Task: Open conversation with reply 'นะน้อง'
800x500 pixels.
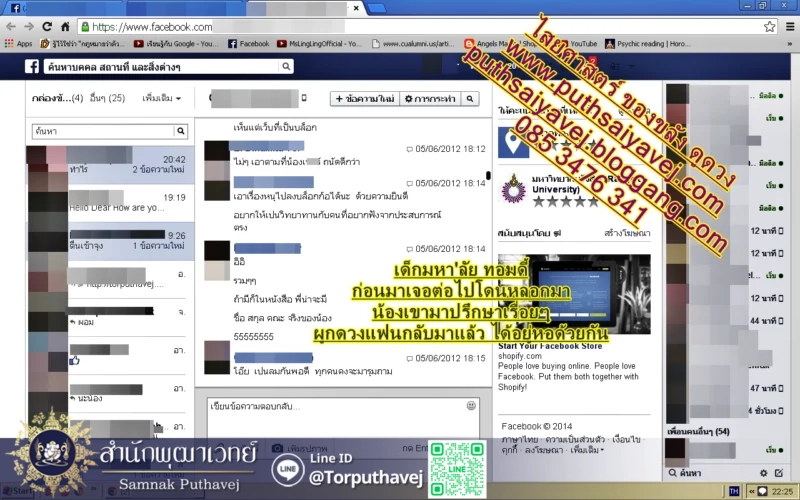Action: tap(110, 394)
